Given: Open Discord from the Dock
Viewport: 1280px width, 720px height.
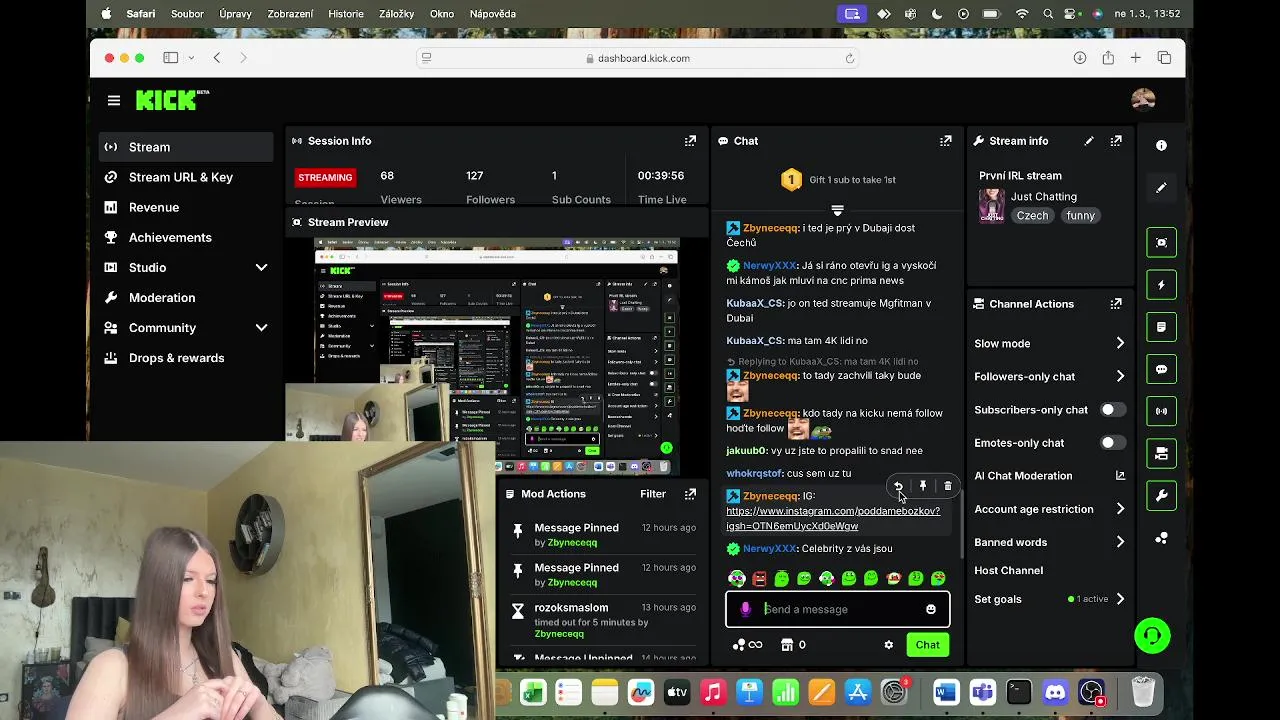Looking at the screenshot, I should [x=1056, y=692].
